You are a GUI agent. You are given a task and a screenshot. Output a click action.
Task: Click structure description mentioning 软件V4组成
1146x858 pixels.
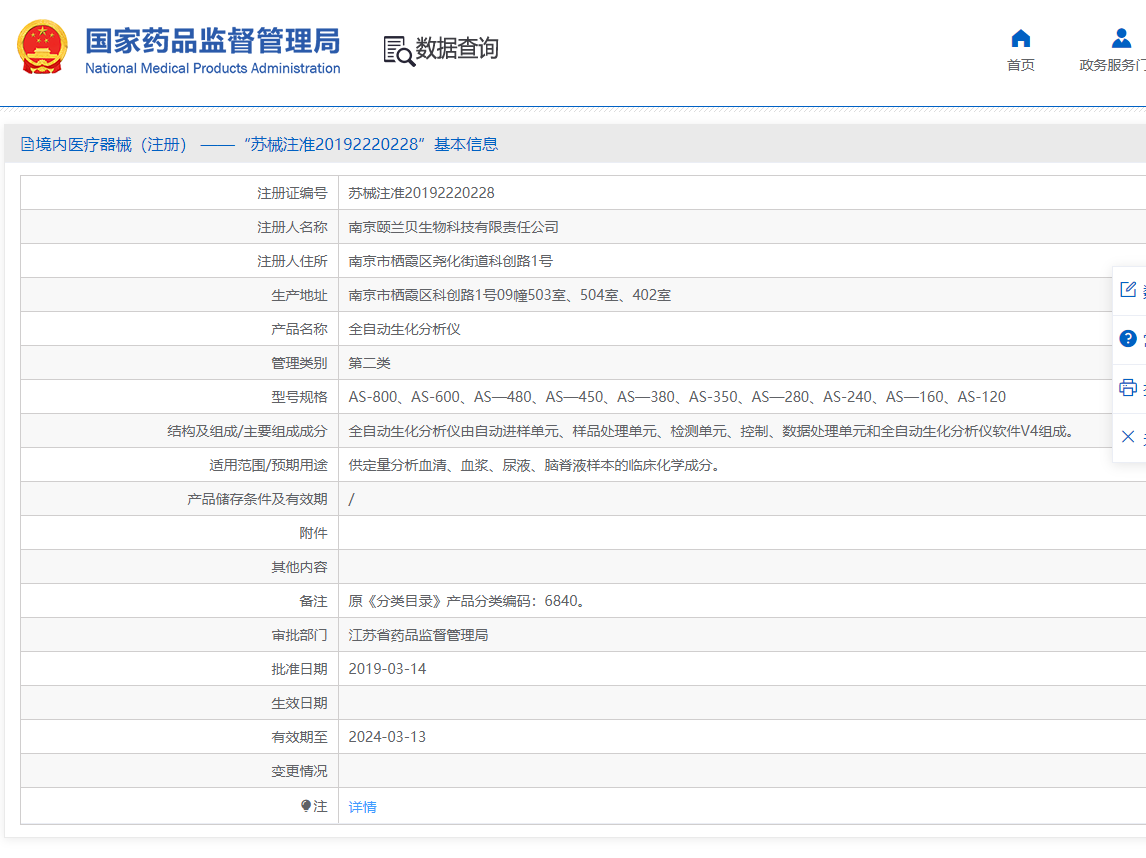[x=713, y=431]
